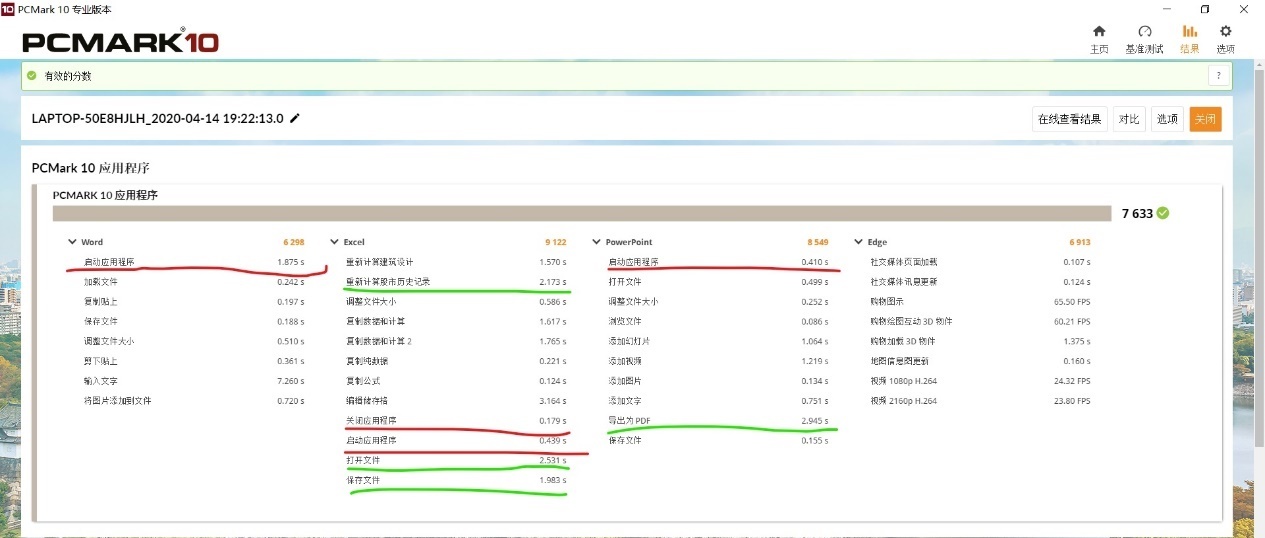The width and height of the screenshot is (1265, 538).
Task: Click Edge 视频 2160p H.264 row
Action: (980, 401)
